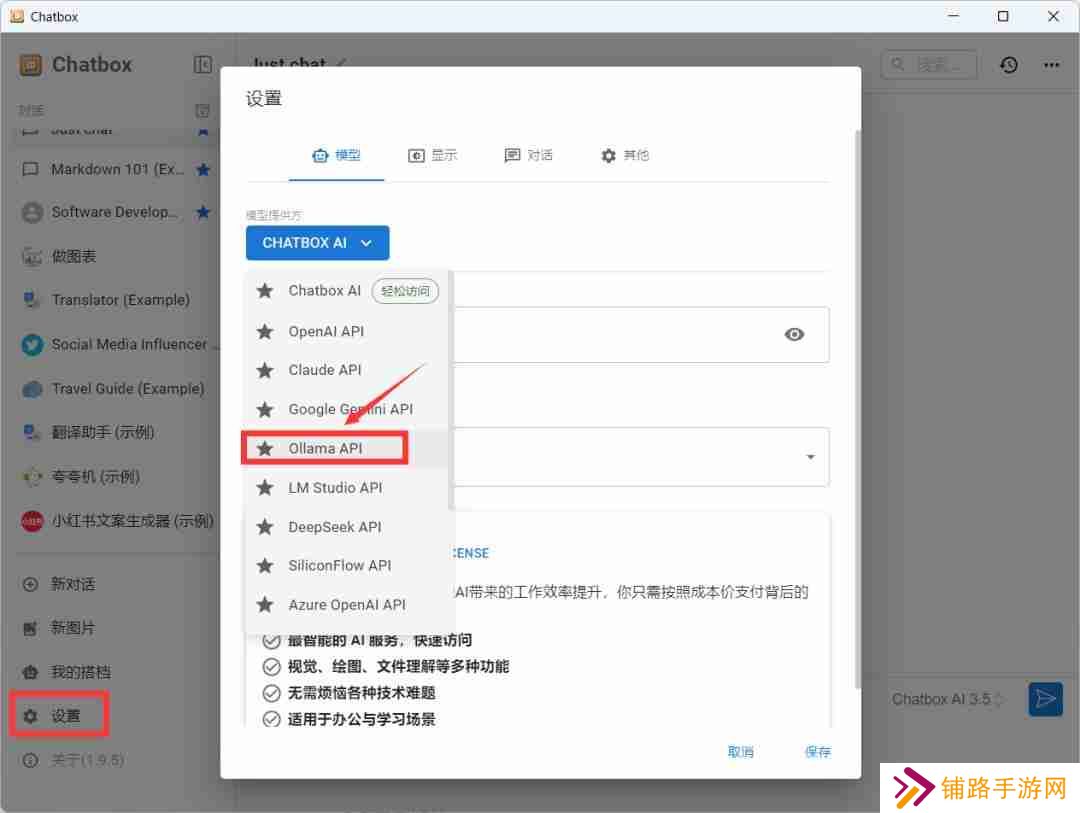Click the 保存 save button
The height and width of the screenshot is (813, 1080).
[x=818, y=752]
